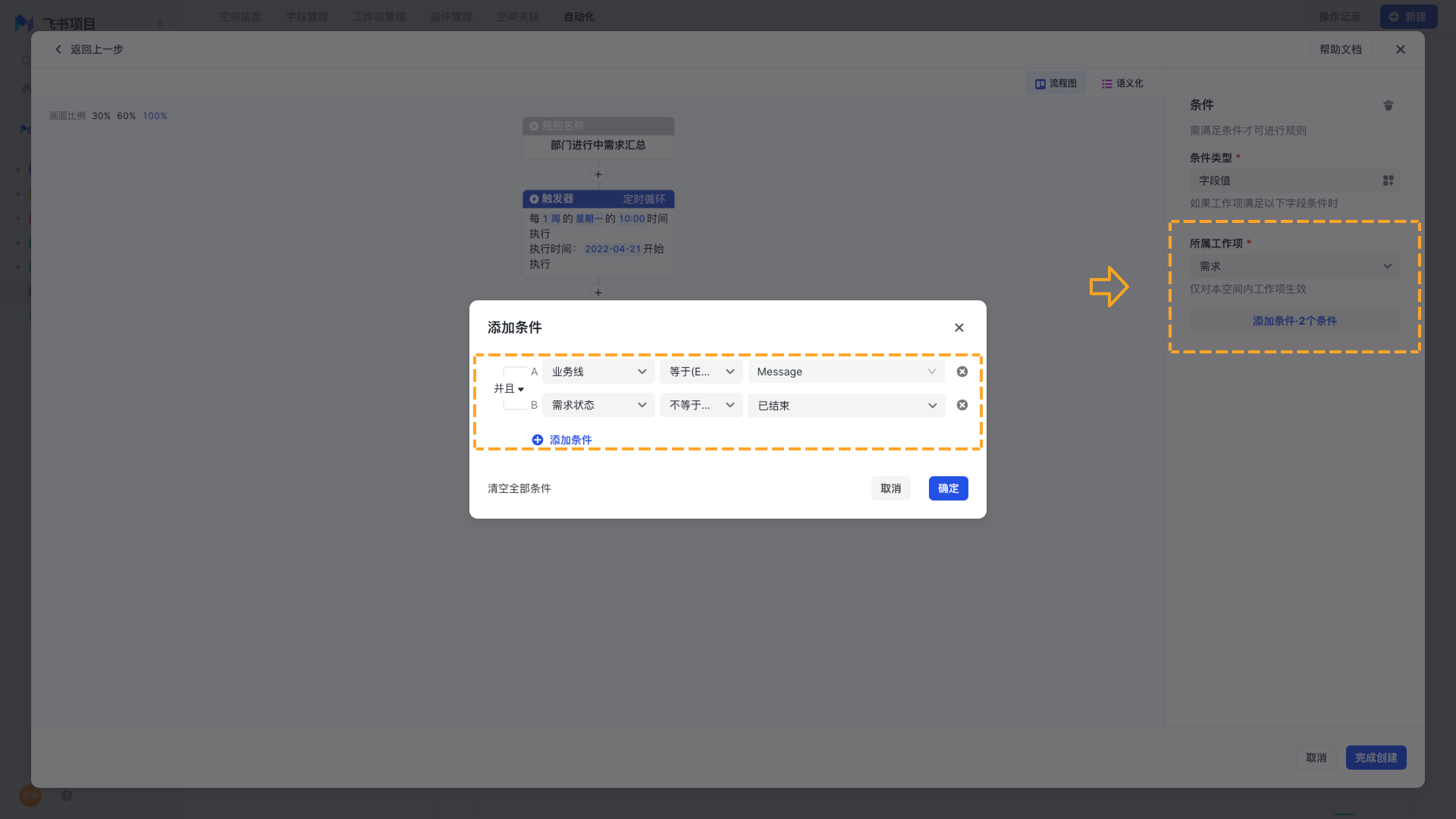Open the user avatar at bottom left
Viewport: 1456px width, 819px height.
[30, 795]
